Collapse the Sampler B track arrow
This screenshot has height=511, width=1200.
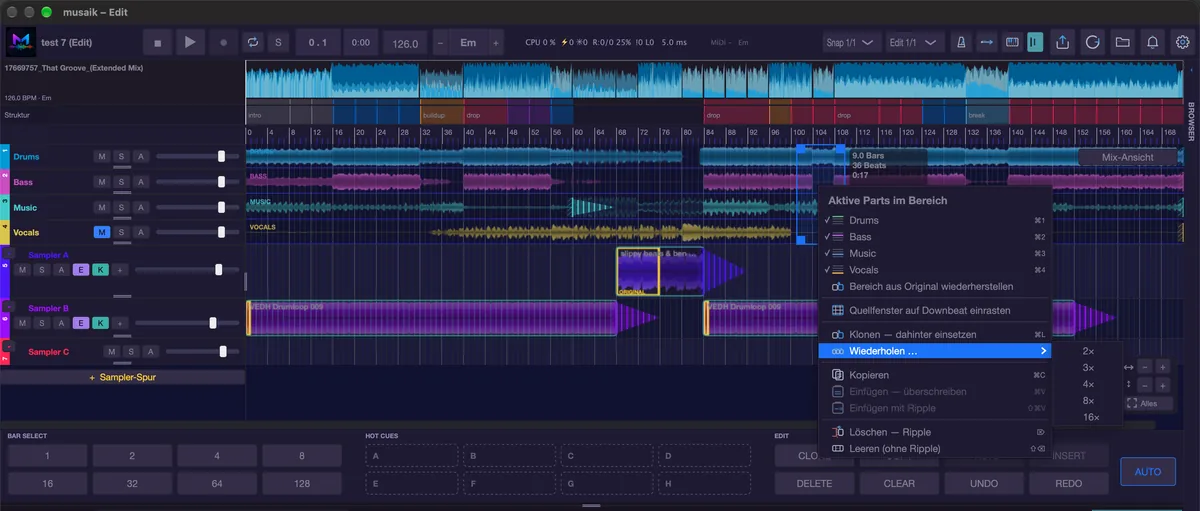coord(10,307)
